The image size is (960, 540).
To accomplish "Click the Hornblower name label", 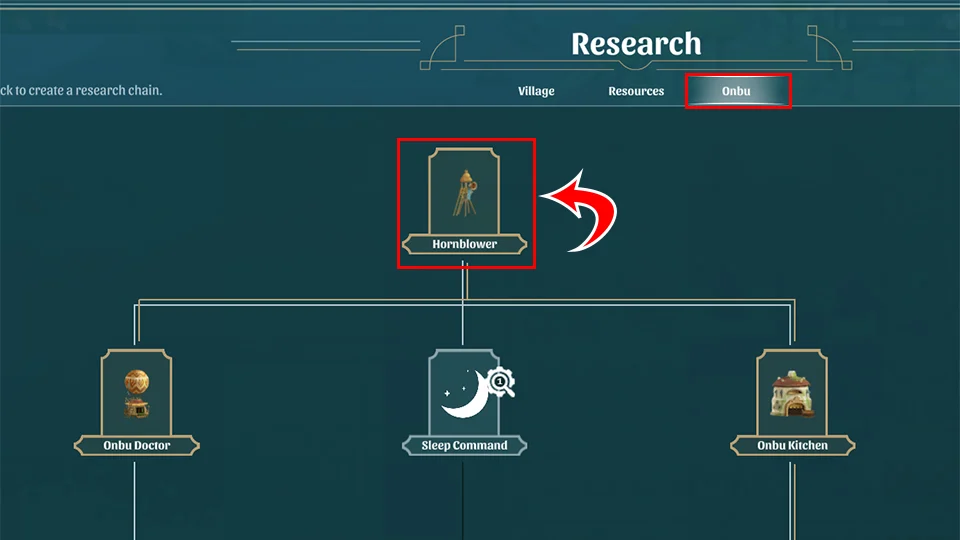I will (x=465, y=244).
